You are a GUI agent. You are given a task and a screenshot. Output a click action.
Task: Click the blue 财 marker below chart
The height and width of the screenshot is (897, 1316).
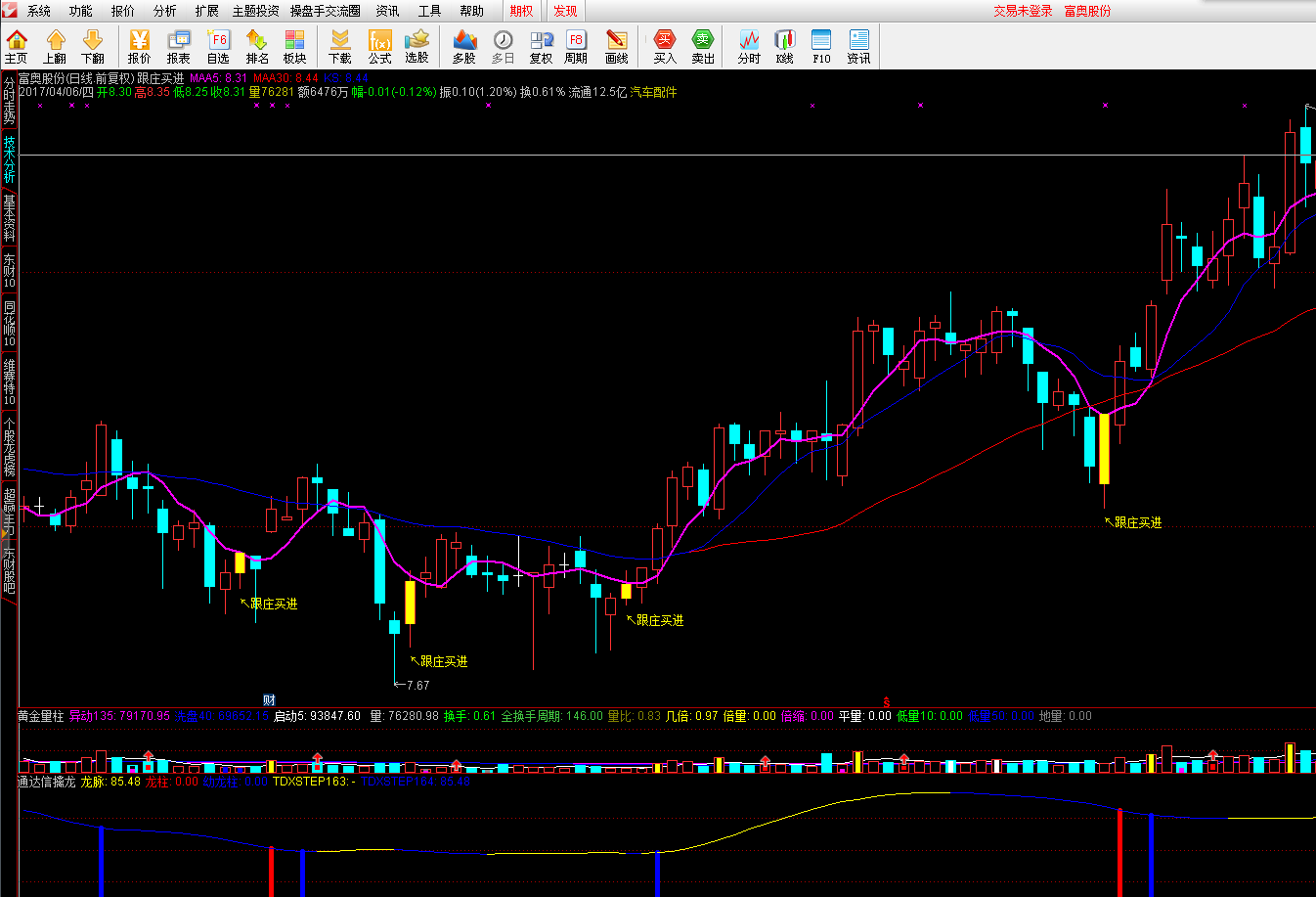tap(269, 700)
